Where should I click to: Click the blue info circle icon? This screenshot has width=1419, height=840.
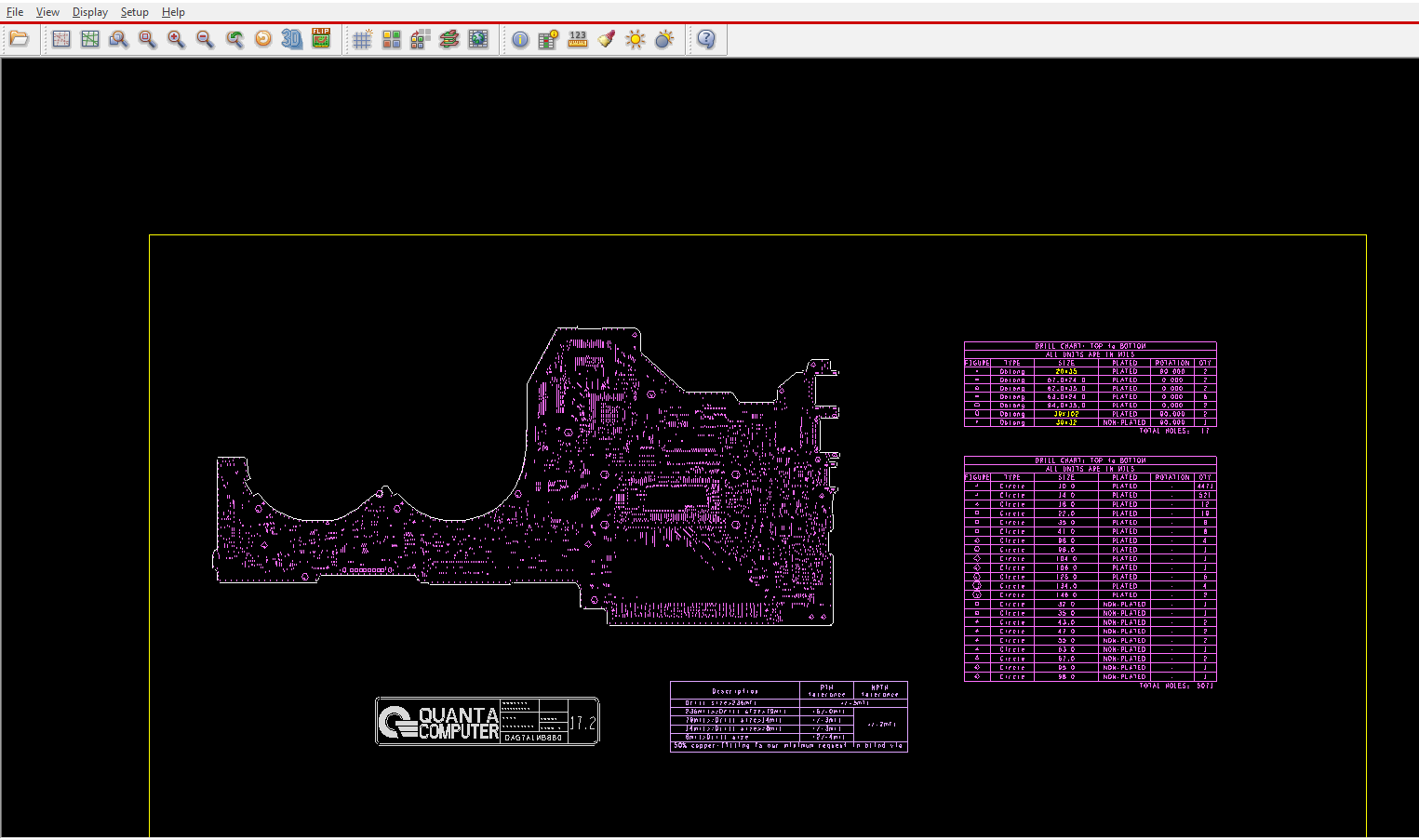pos(520,39)
